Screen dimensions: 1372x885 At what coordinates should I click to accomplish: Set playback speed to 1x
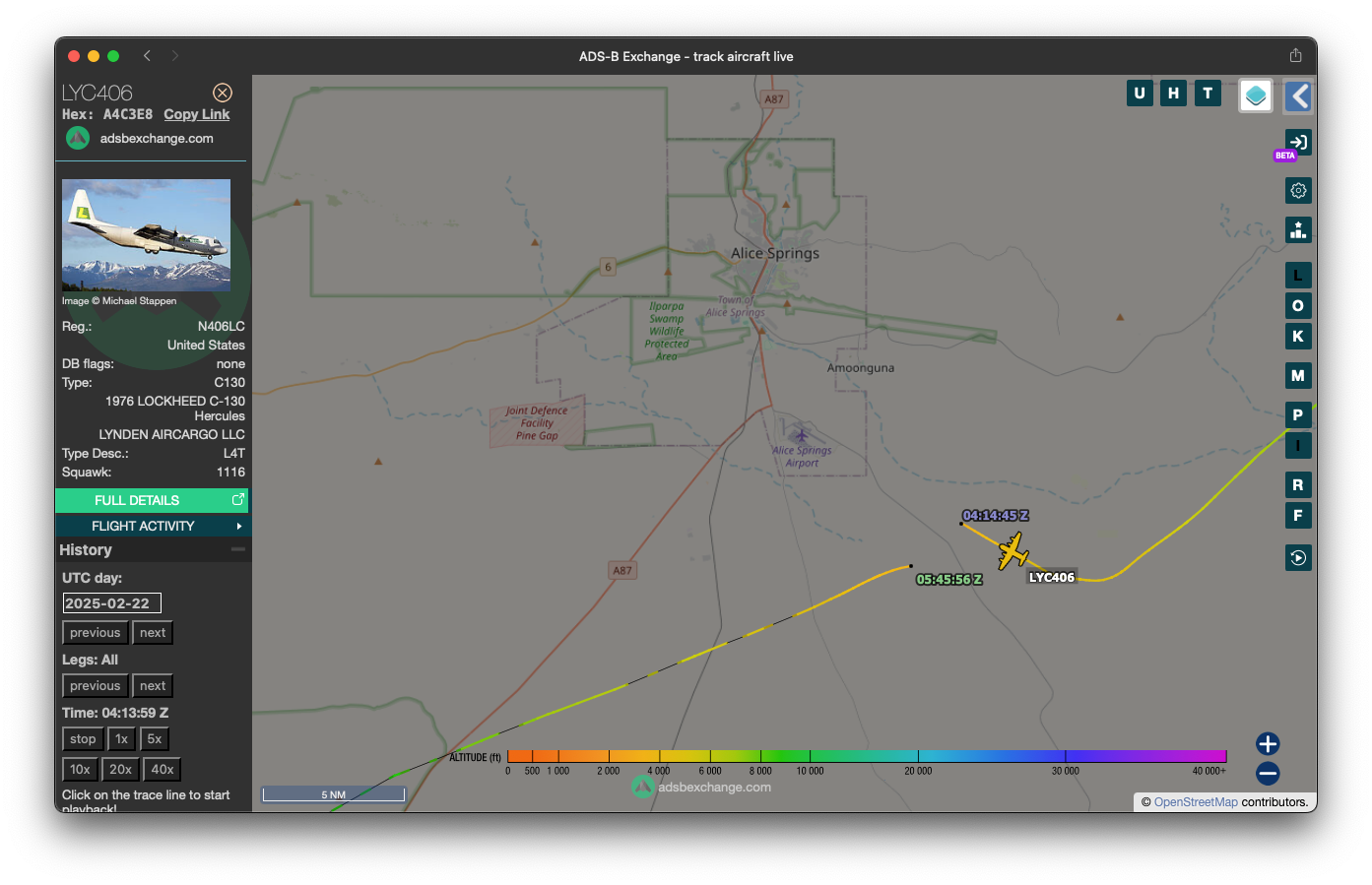[x=121, y=739]
